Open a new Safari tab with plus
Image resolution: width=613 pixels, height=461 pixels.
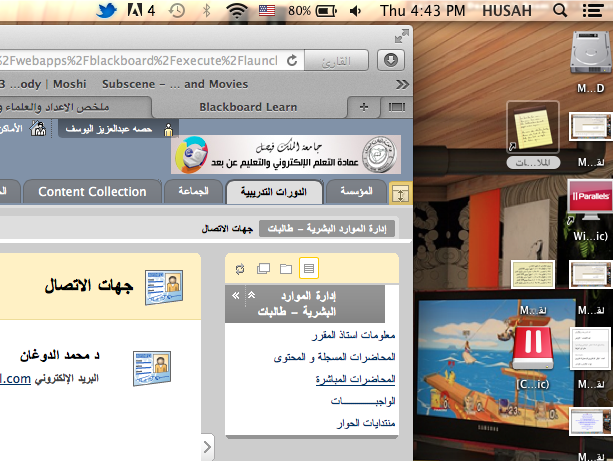point(364,107)
